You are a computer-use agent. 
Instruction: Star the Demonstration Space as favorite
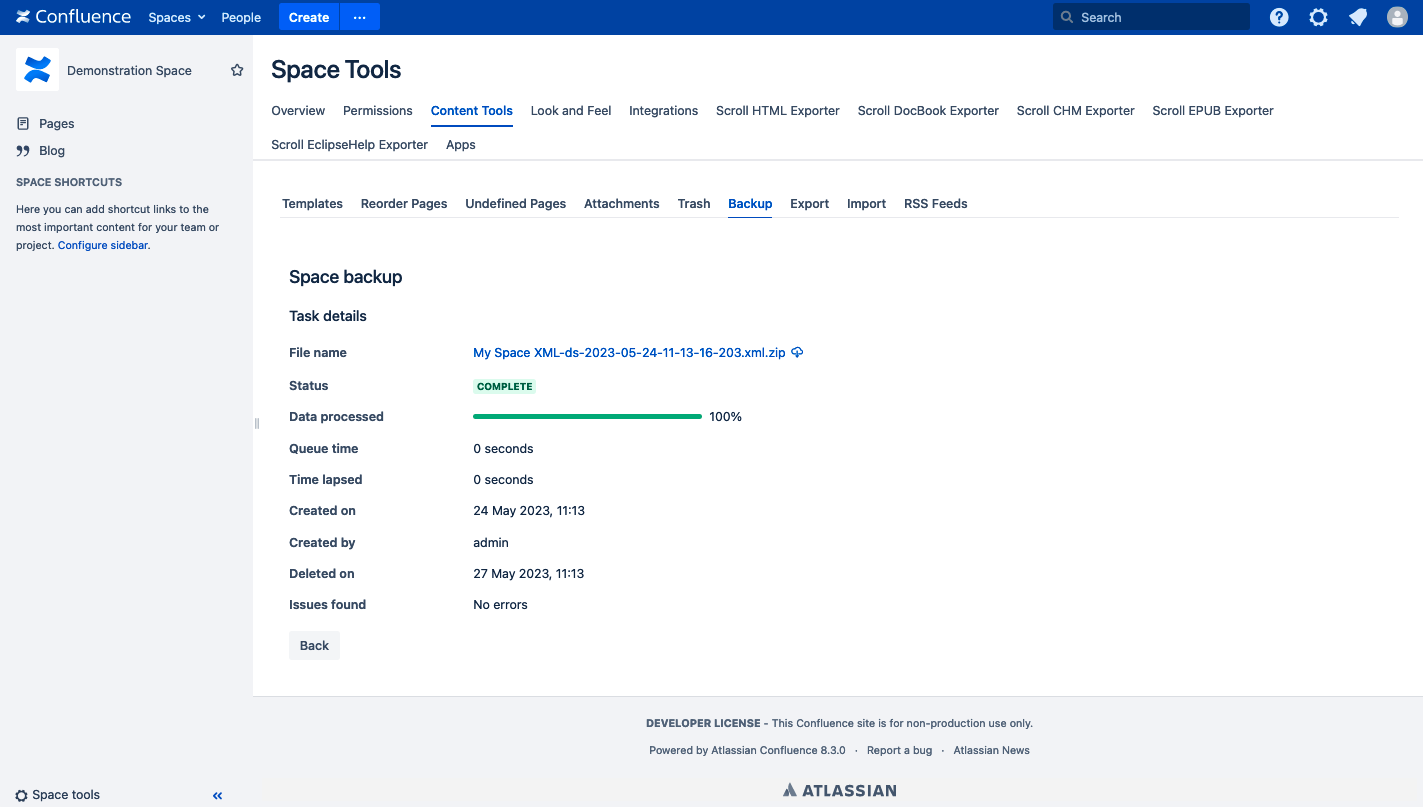(x=237, y=70)
